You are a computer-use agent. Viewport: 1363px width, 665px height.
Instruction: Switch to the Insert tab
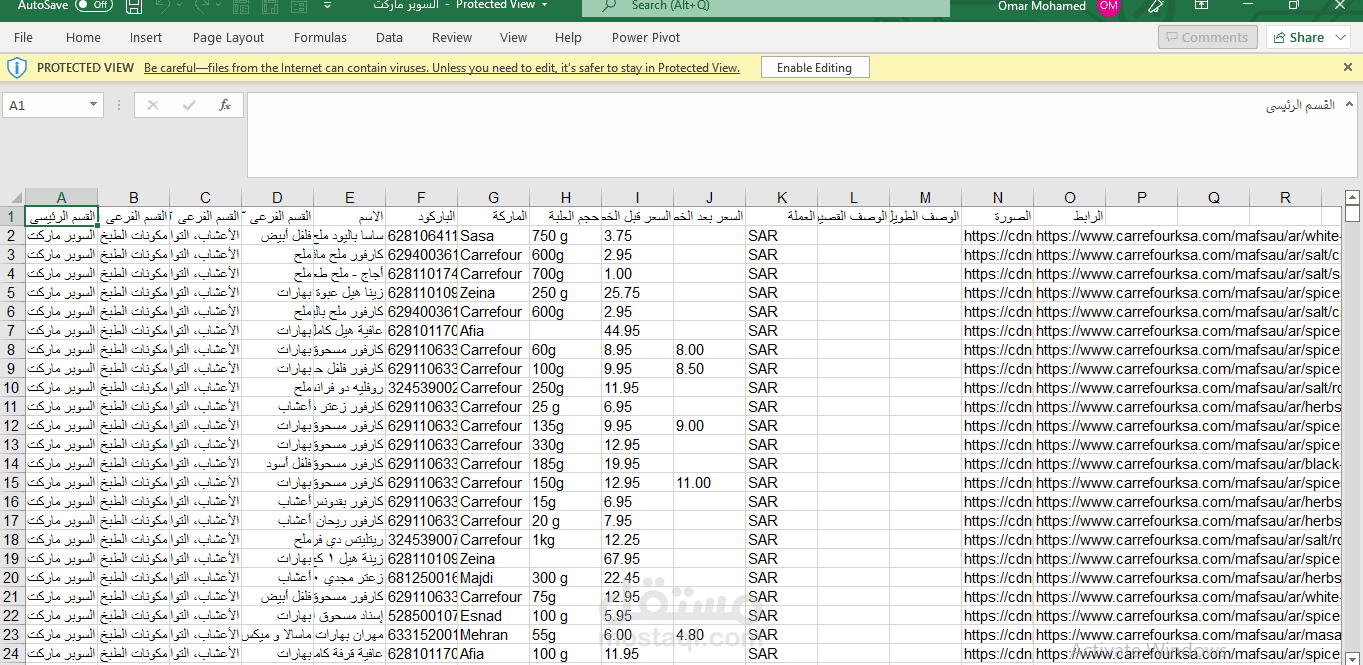point(146,38)
